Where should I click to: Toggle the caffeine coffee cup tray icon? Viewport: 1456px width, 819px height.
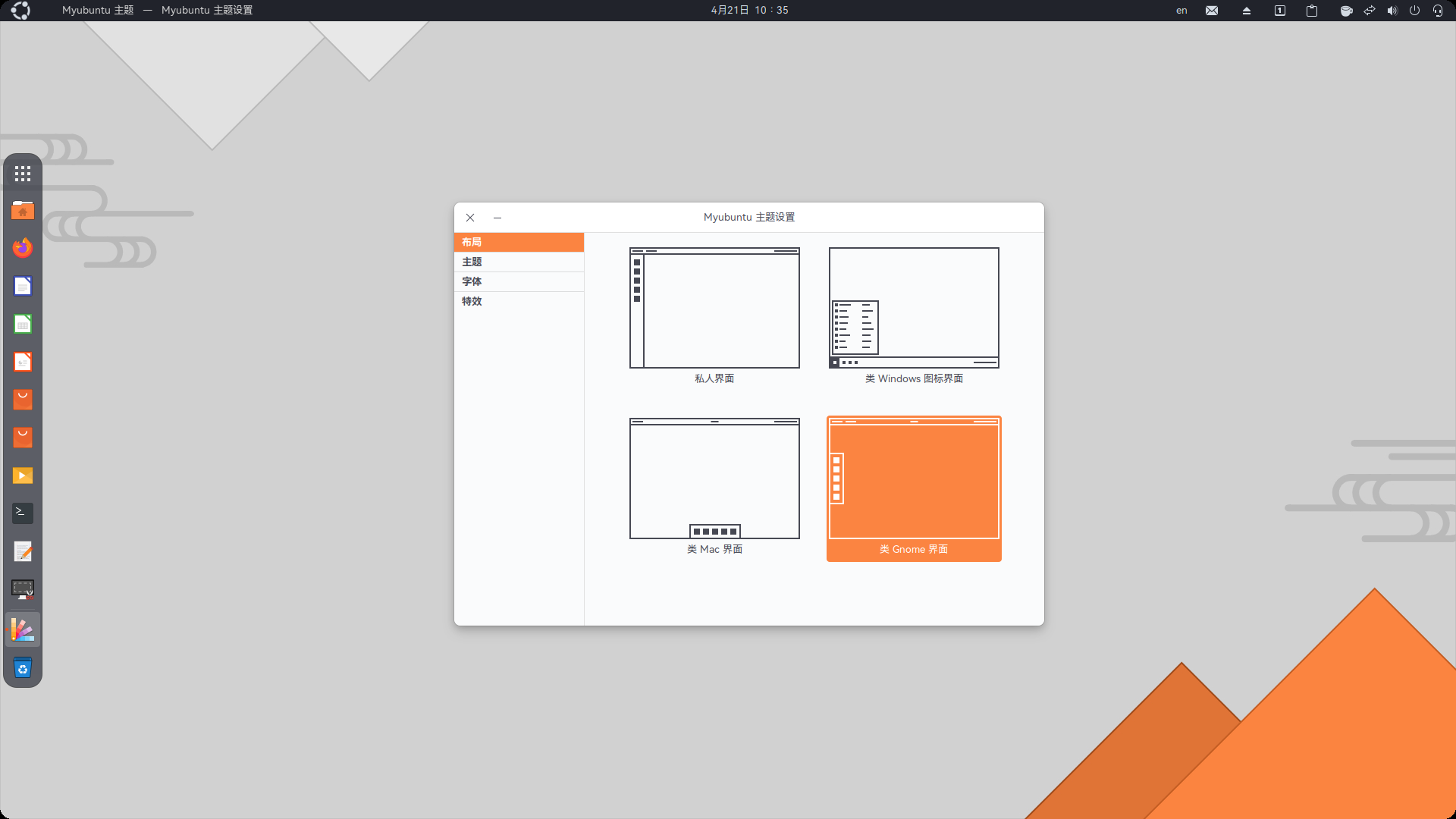pyautogui.click(x=1346, y=11)
